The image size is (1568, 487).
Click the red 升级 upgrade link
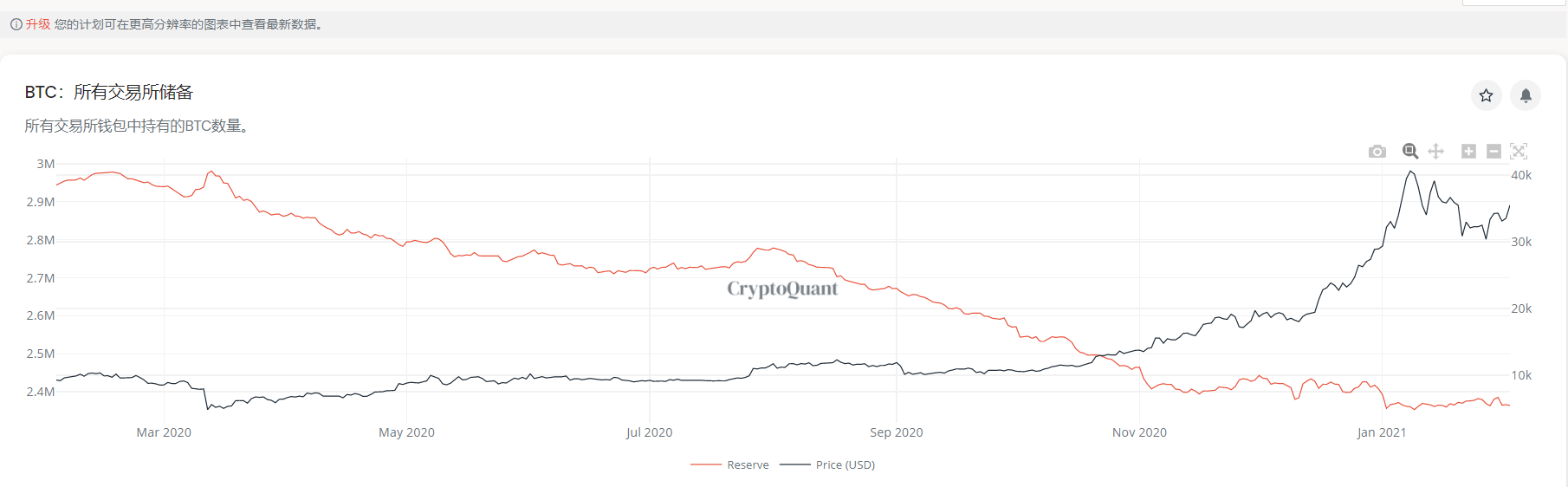pyautogui.click(x=38, y=24)
